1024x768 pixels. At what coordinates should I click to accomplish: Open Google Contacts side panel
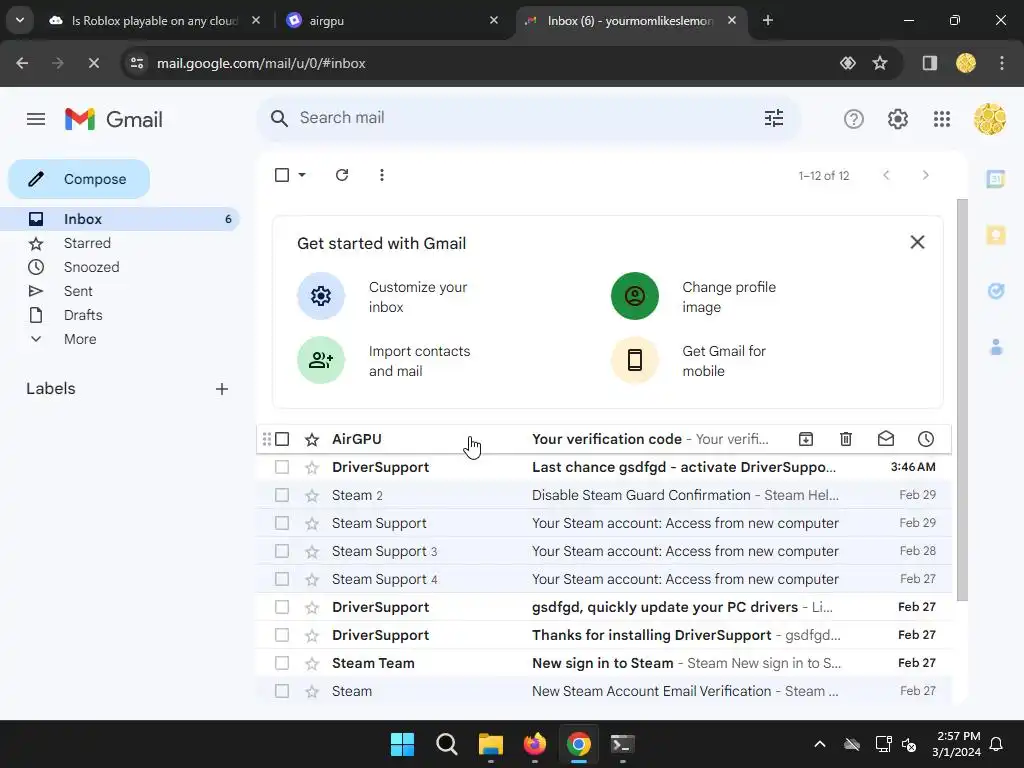[x=996, y=347]
